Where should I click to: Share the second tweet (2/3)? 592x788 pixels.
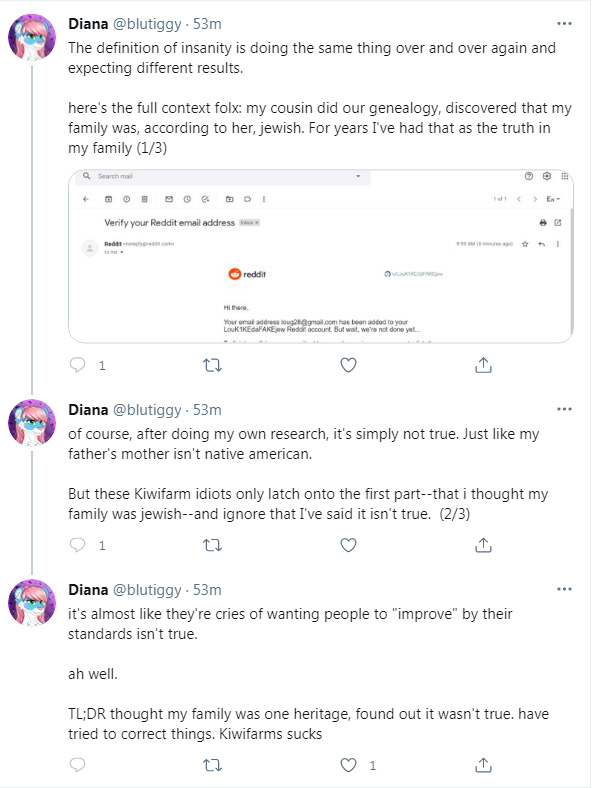click(483, 545)
